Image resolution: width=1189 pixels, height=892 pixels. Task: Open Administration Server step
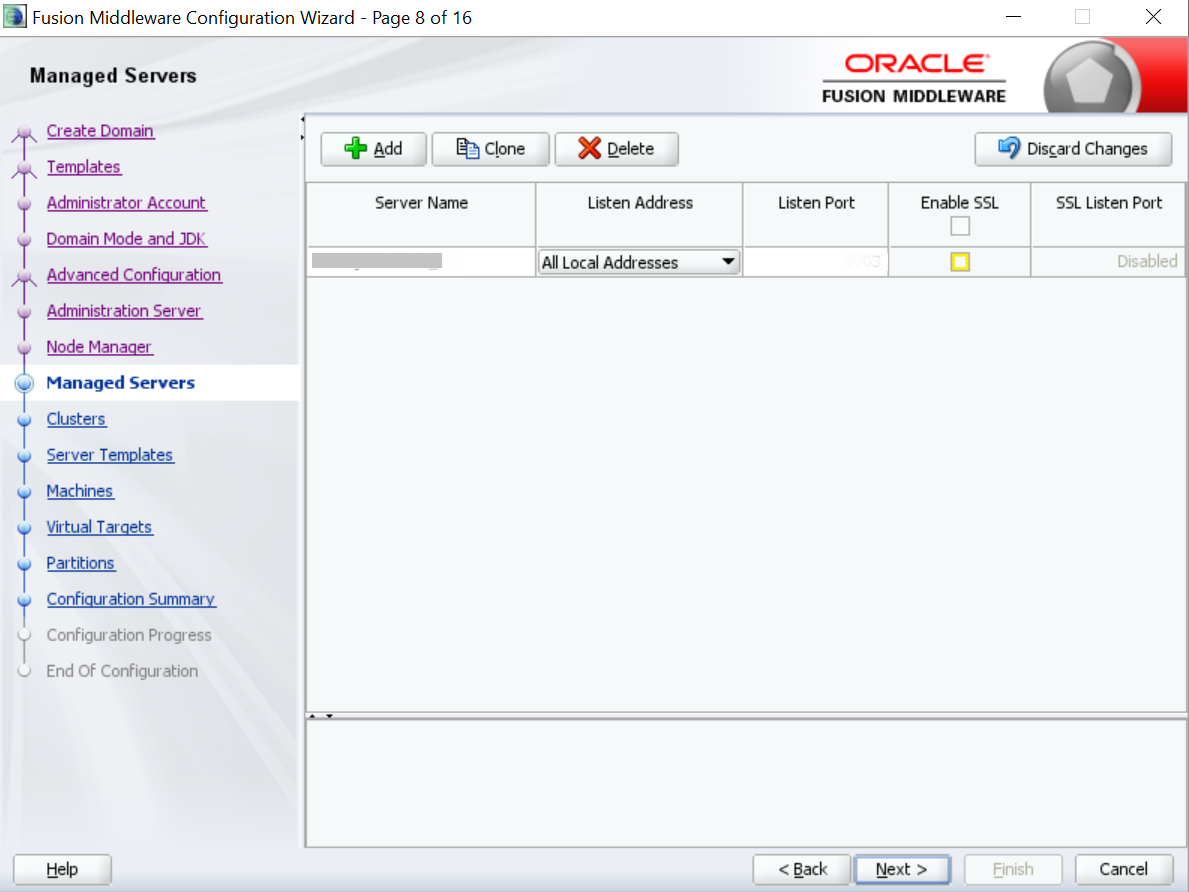124,311
